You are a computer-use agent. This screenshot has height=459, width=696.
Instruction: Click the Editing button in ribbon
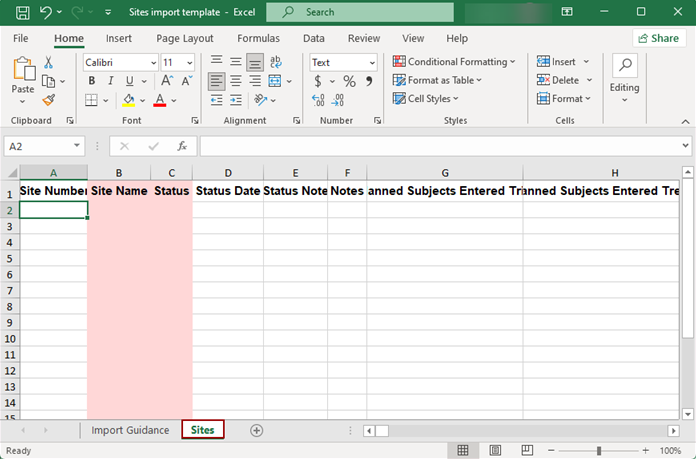pyautogui.click(x=624, y=75)
